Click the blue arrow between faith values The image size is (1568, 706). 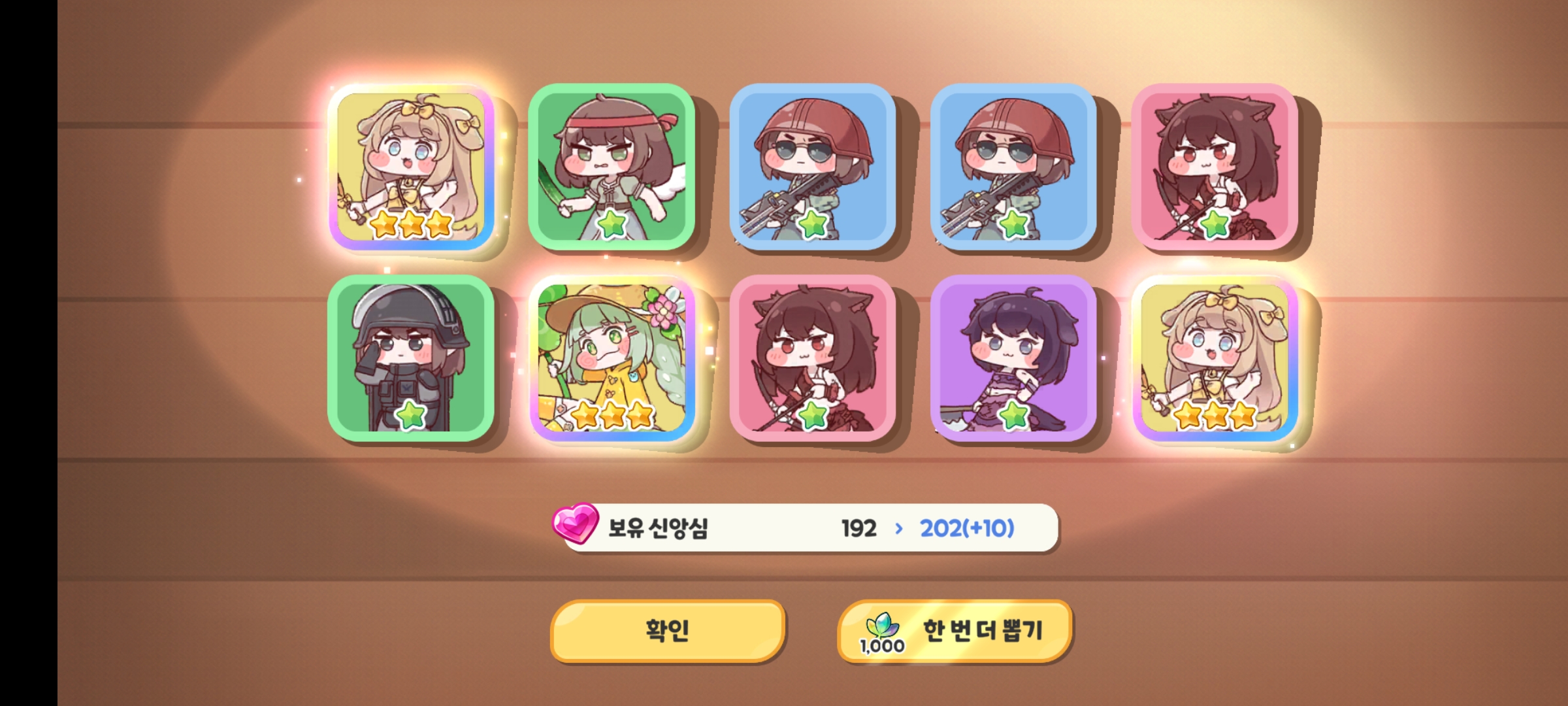point(899,528)
